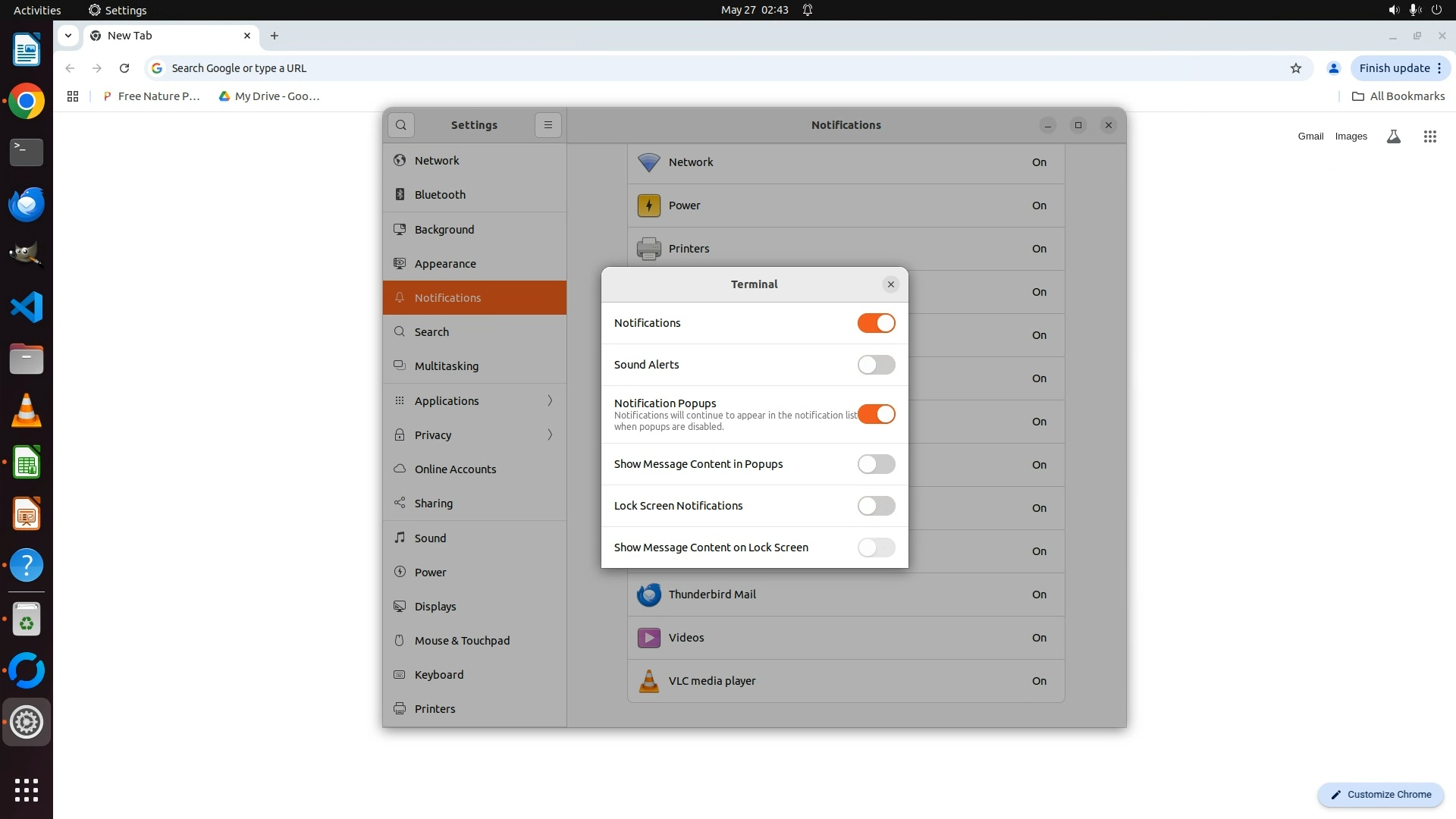Enable Lock Screen Notifications switch
Screen dimensions: 1456x819
876,506
